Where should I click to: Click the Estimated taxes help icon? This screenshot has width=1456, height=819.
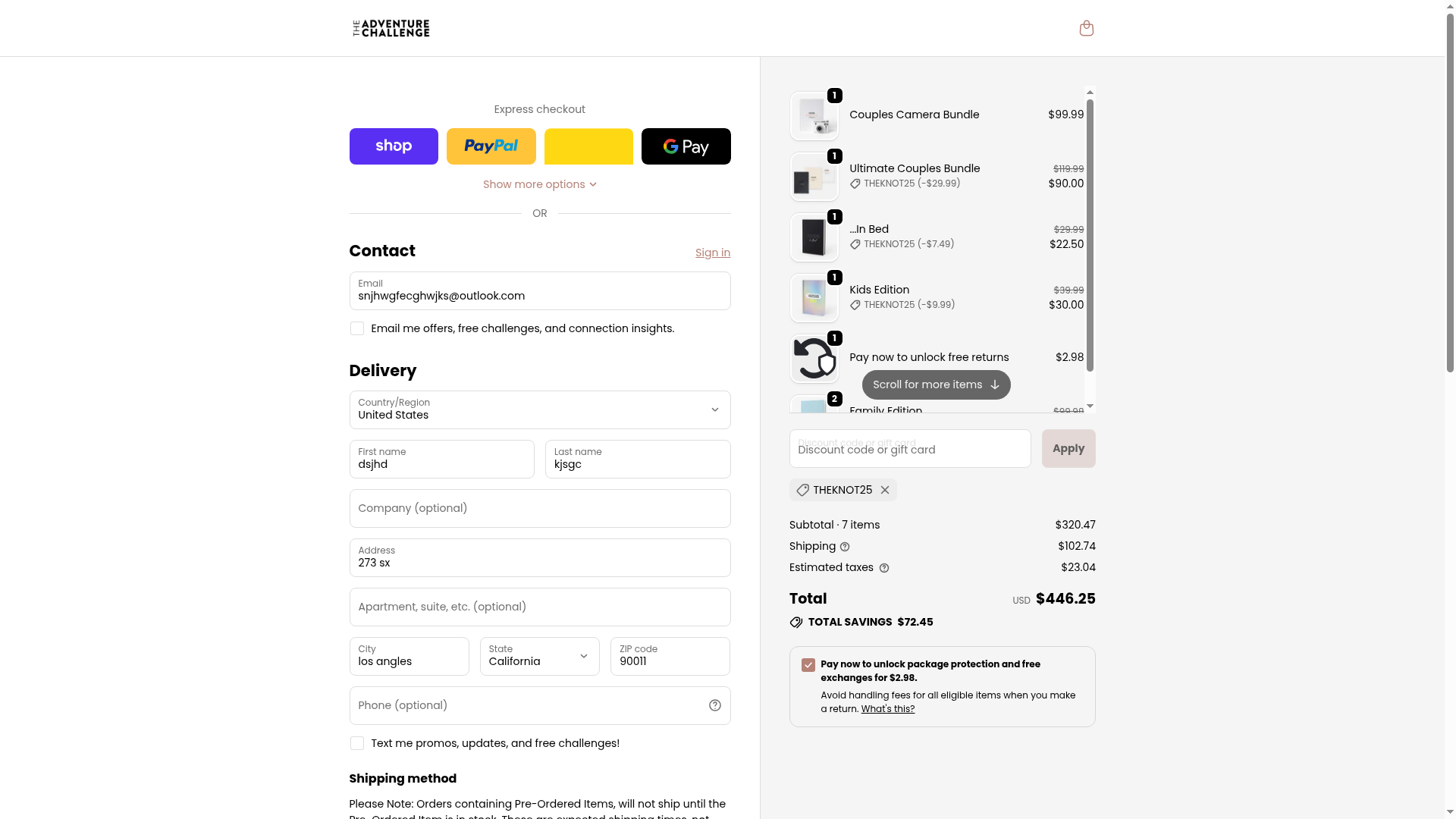[883, 568]
